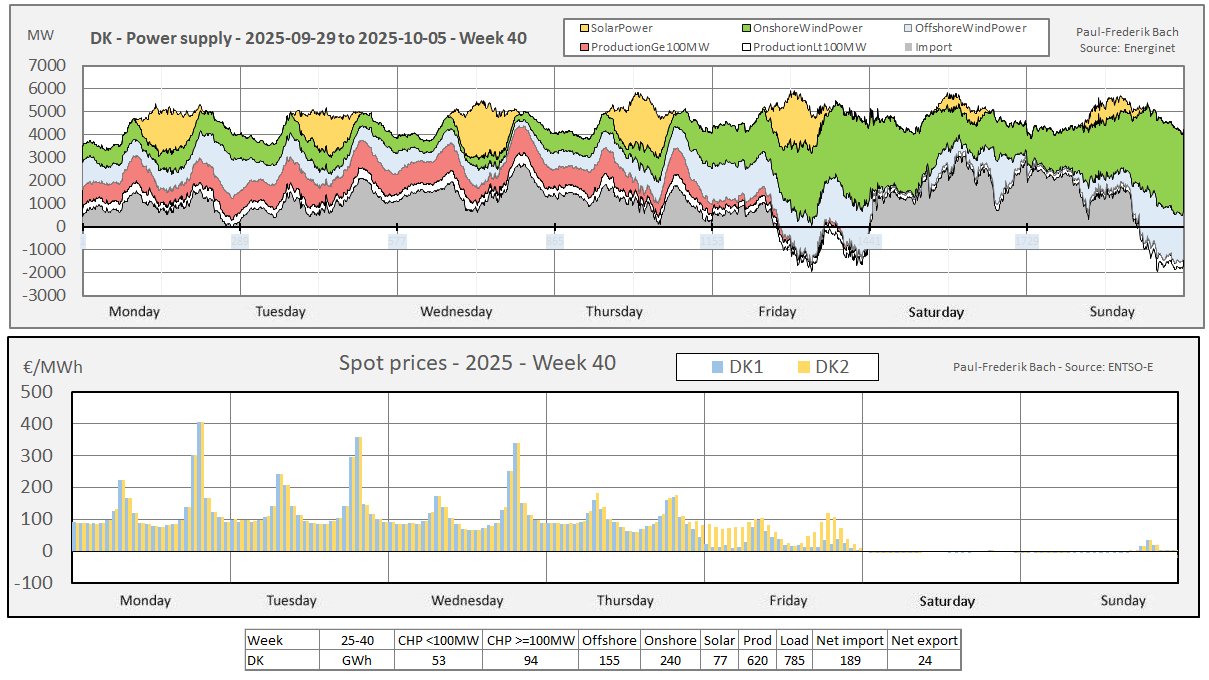Click the ProductionLt100MW legend swatch
The image size is (1209, 680).
tap(746, 47)
